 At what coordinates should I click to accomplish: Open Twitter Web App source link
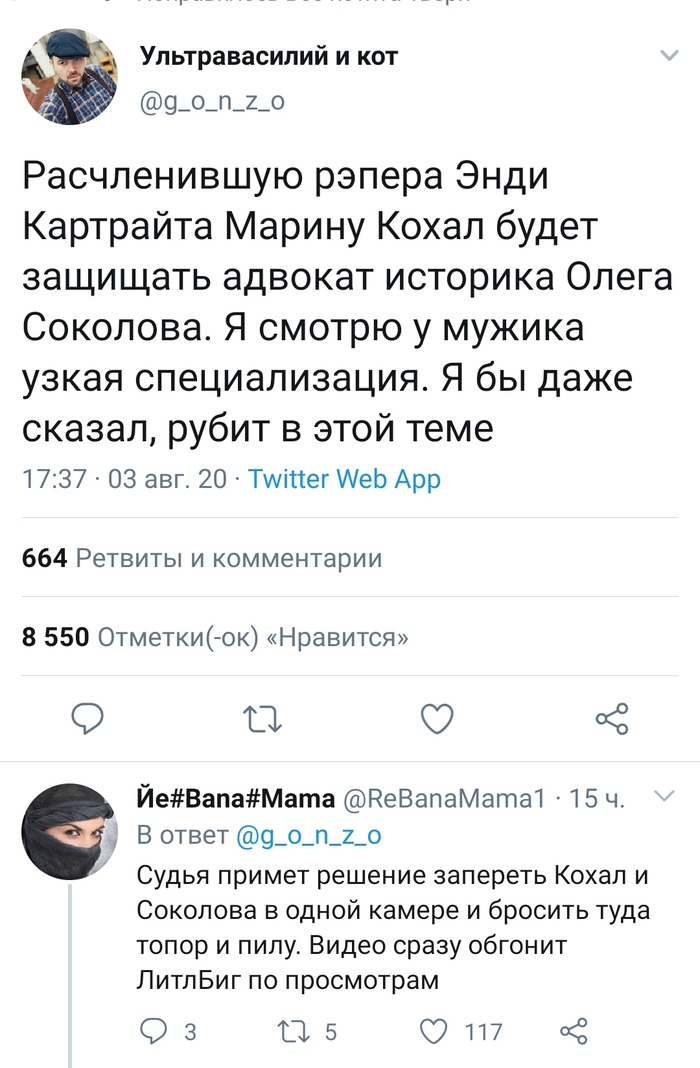tap(344, 479)
